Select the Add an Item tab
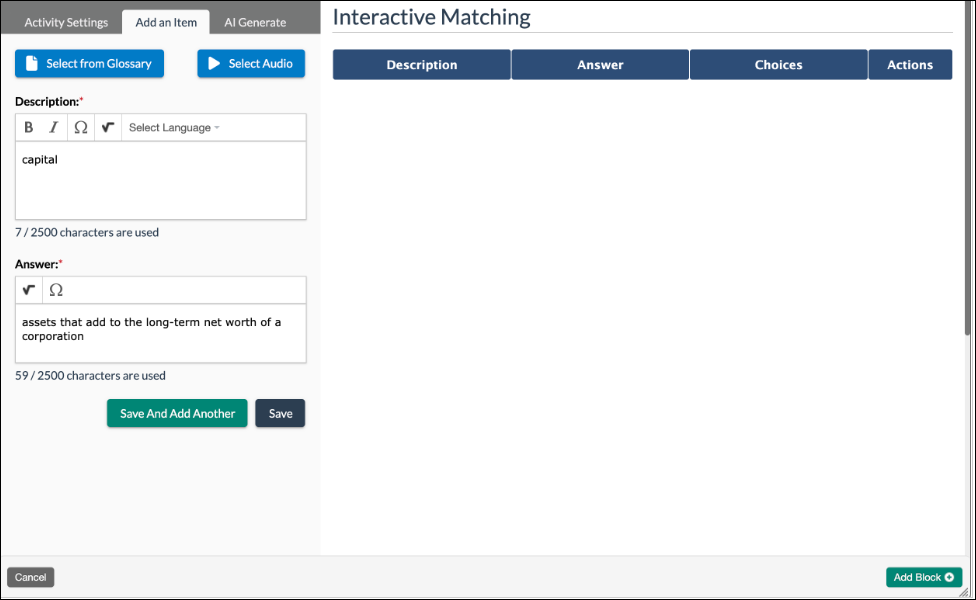 [165, 21]
